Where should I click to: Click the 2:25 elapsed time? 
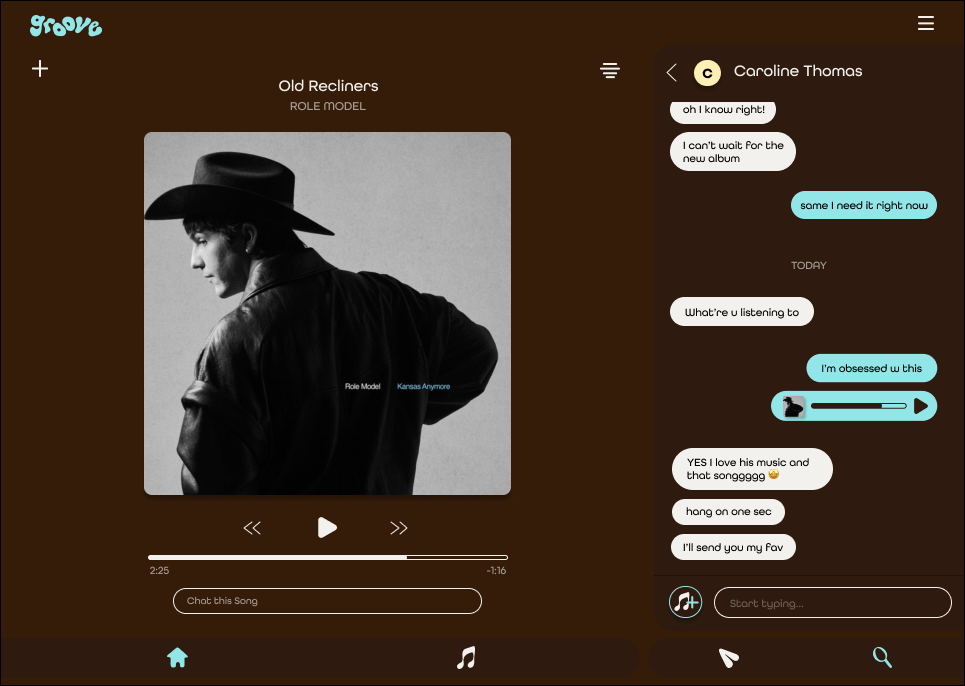[x=159, y=570]
